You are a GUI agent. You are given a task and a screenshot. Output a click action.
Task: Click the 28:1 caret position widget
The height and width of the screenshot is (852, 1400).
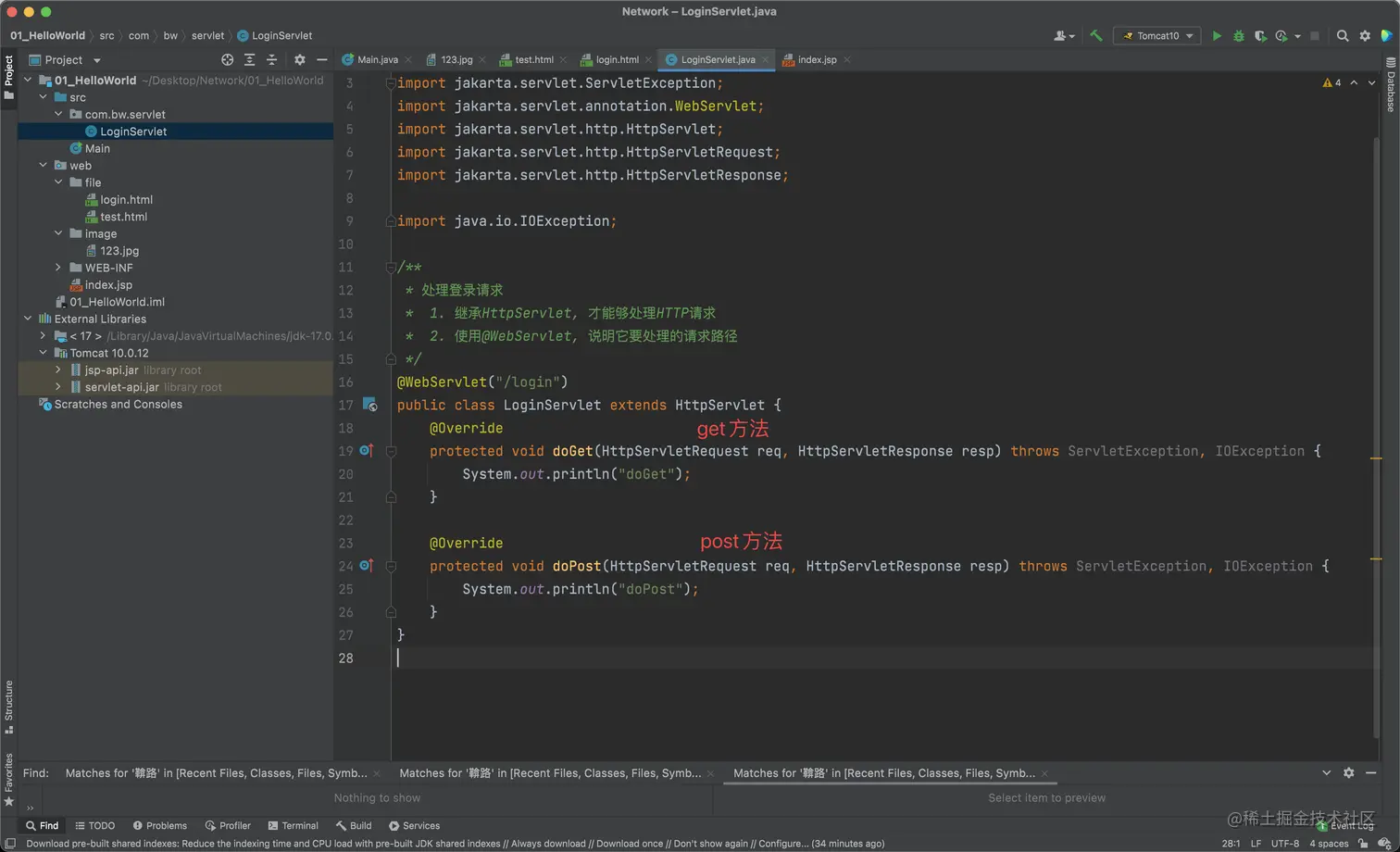coord(1231,844)
